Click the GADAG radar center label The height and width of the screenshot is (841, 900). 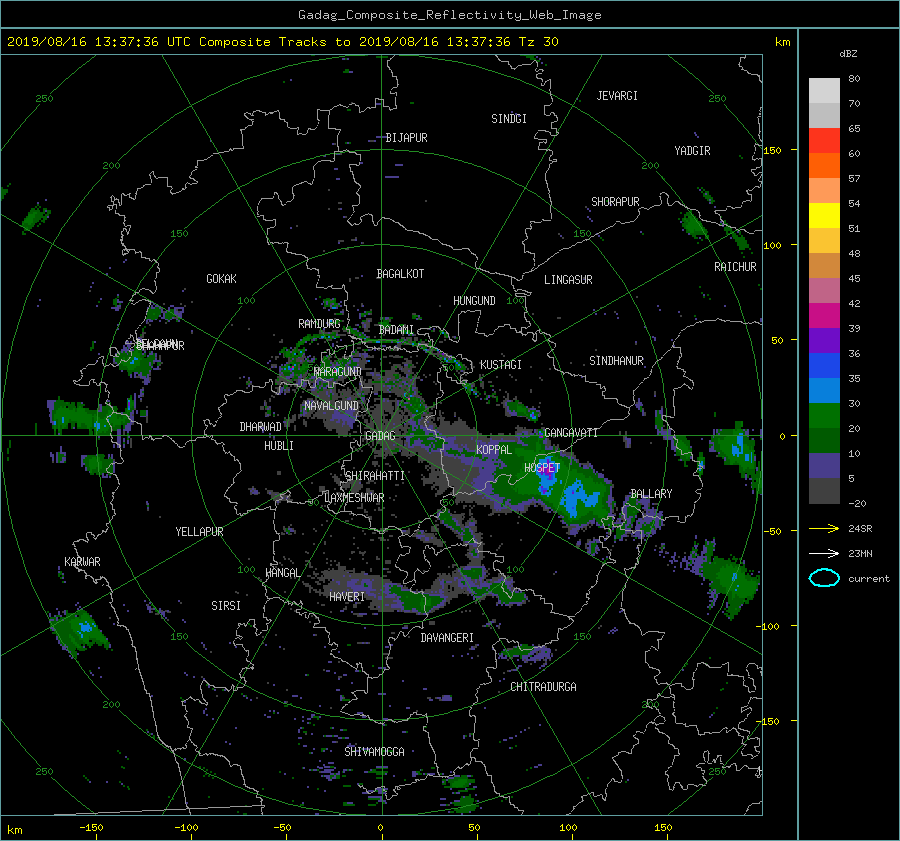[380, 436]
